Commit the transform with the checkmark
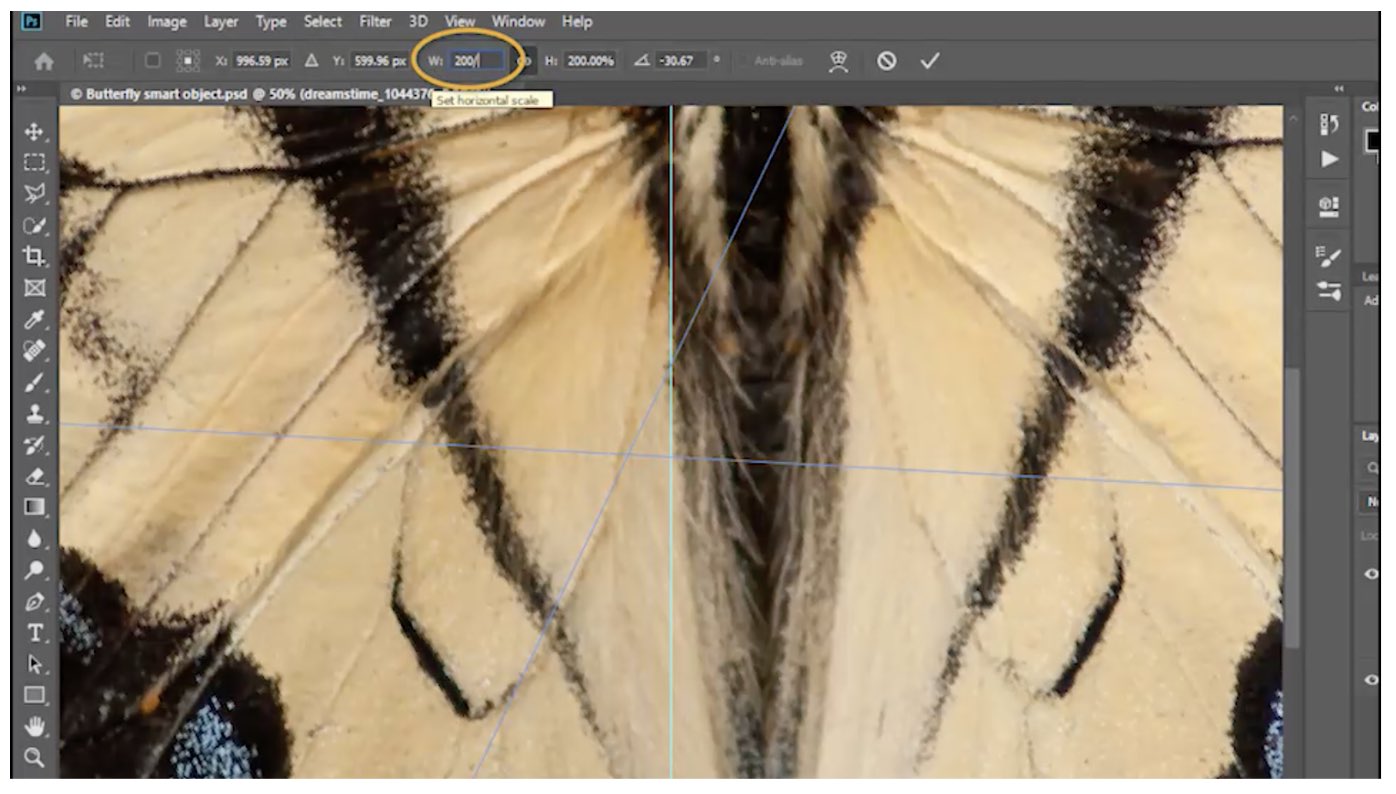Image resolution: width=1396 pixels, height=794 pixels. click(930, 61)
